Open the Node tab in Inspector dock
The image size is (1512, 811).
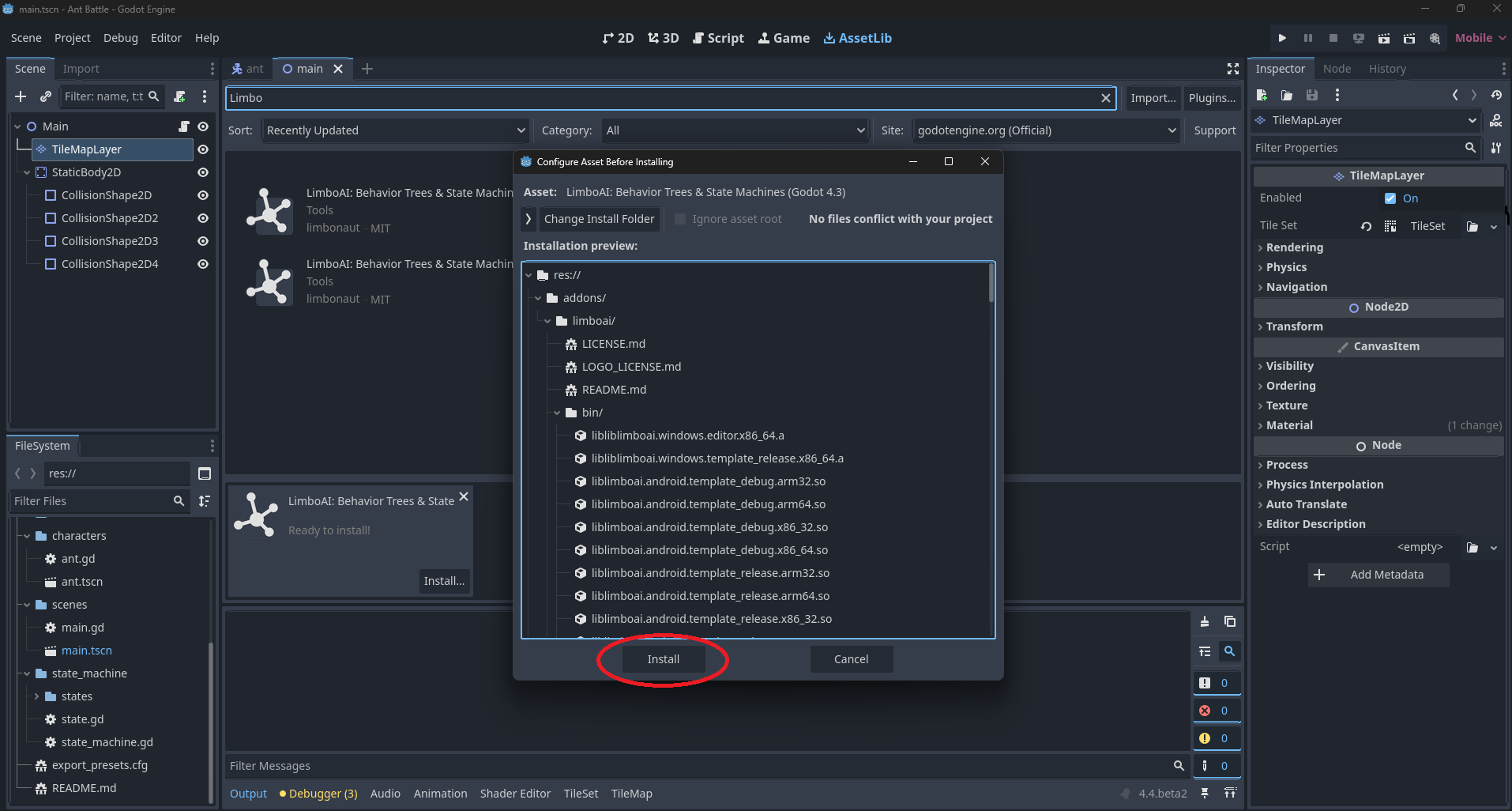[1337, 69]
